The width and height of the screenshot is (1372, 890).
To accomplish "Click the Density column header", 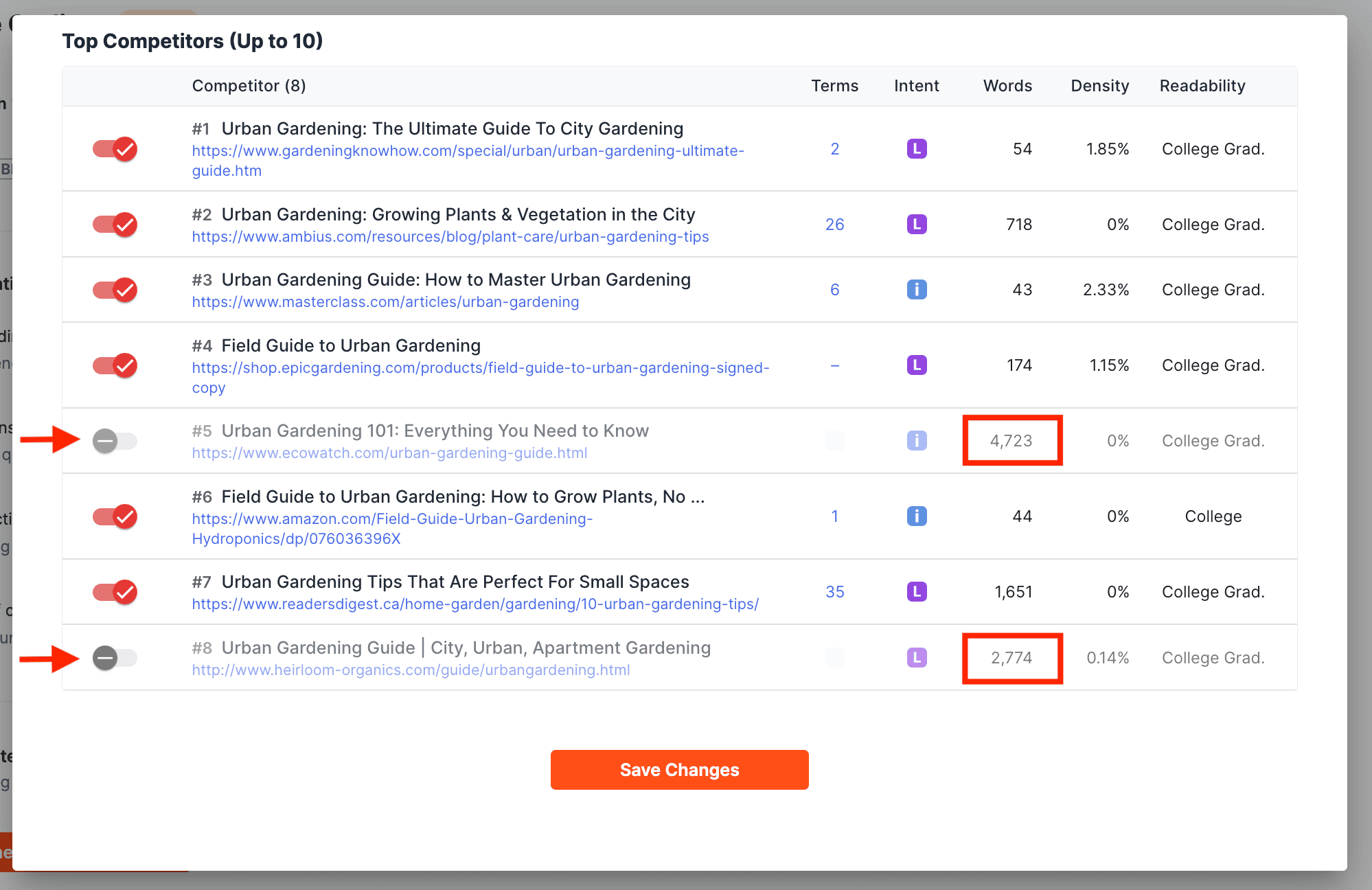I will (1100, 86).
